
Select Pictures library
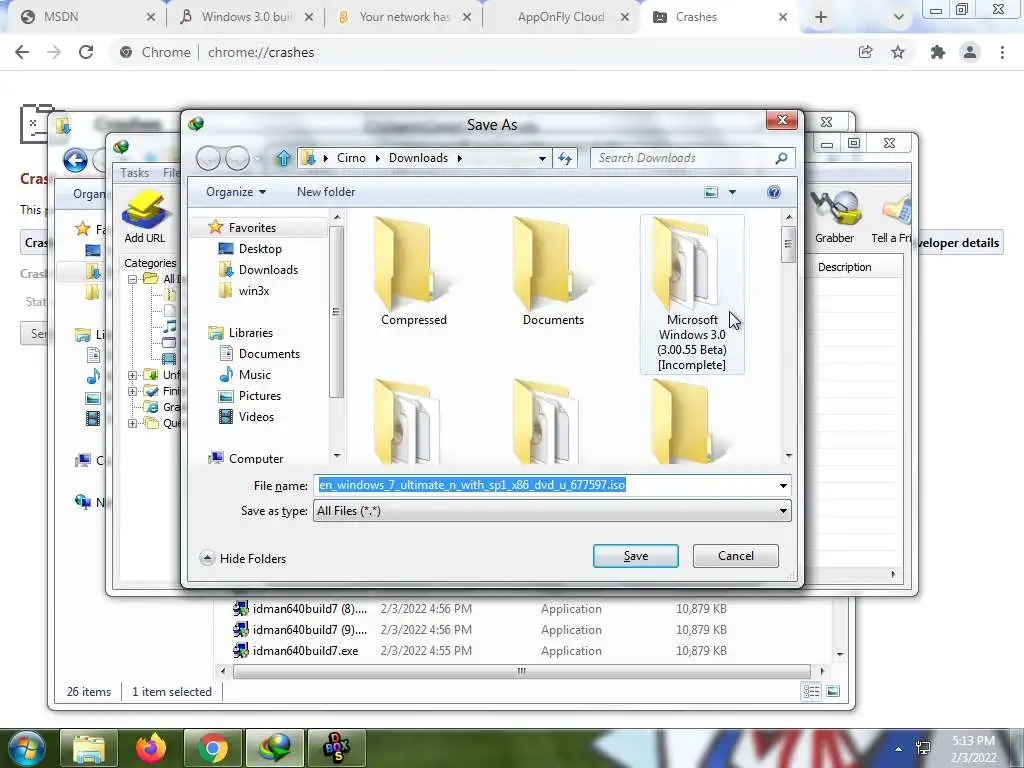[259, 395]
